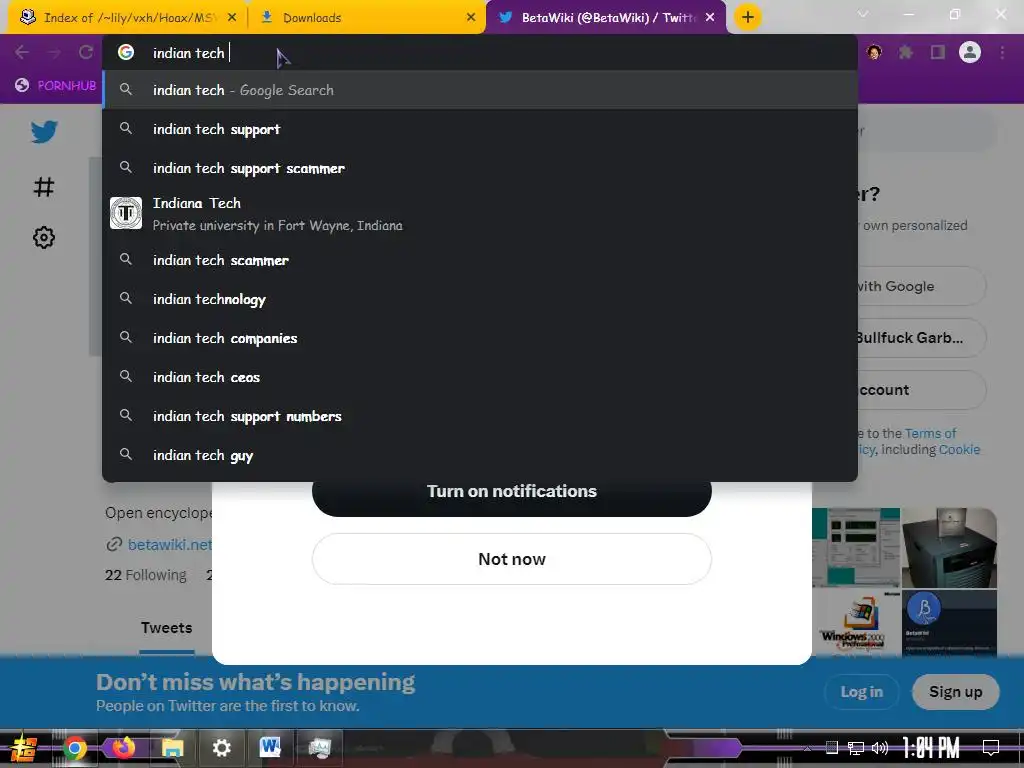Open the 22 Following link
Viewport: 1024px width, 768px height.
(x=146, y=575)
